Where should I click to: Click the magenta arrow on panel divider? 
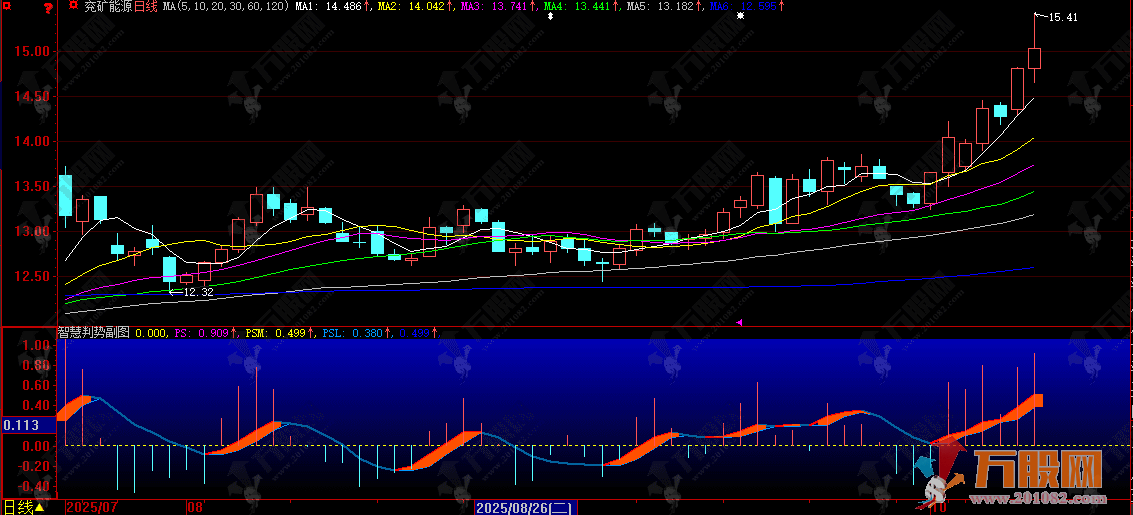(x=739, y=323)
